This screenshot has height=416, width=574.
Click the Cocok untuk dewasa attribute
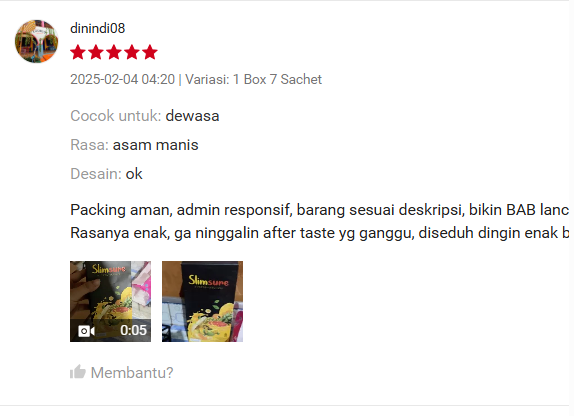(x=145, y=116)
